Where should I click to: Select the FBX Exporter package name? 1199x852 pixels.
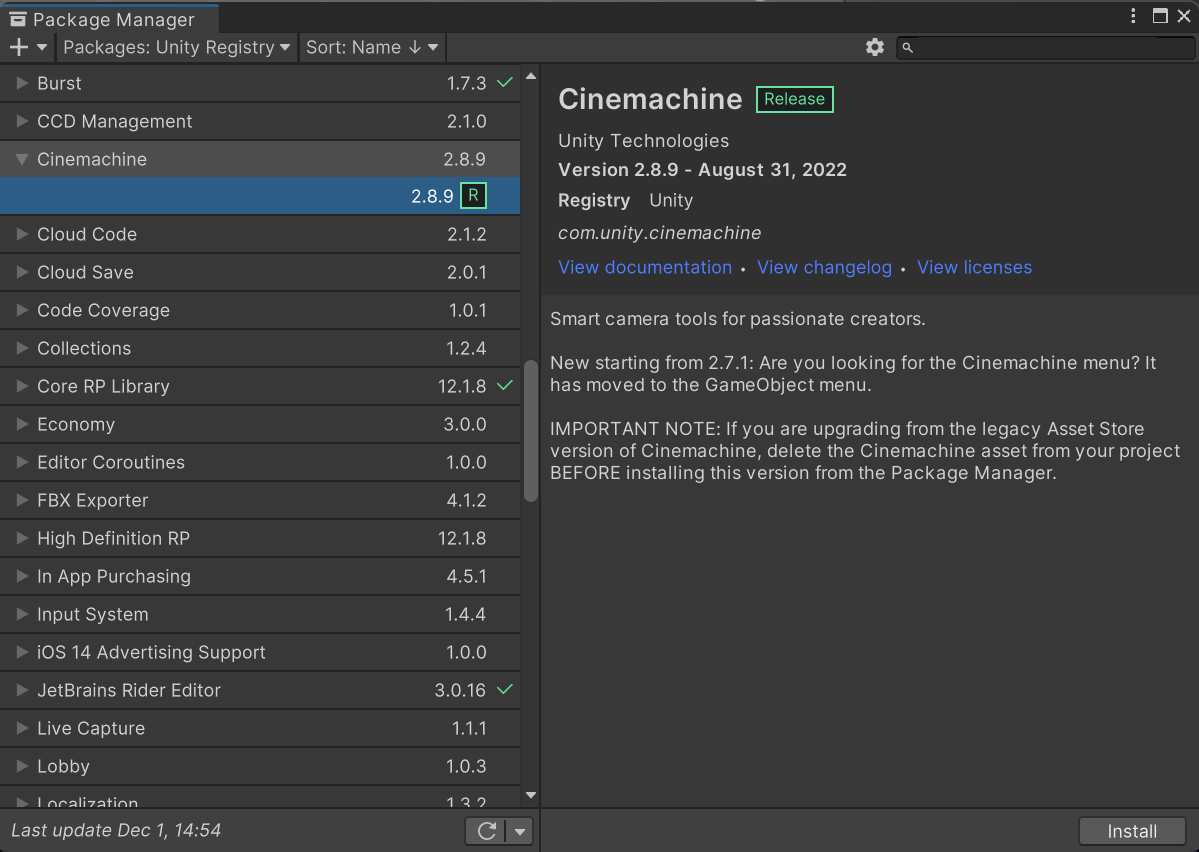pyautogui.click(x=93, y=500)
